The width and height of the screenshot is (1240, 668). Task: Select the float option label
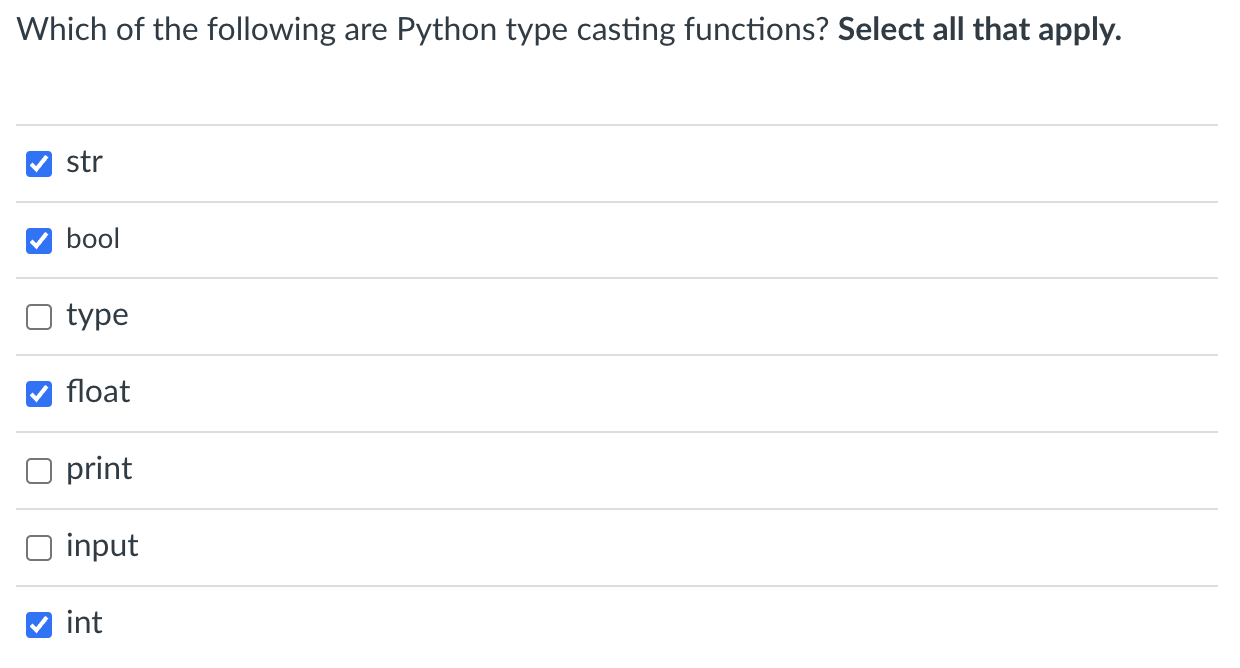tap(98, 392)
